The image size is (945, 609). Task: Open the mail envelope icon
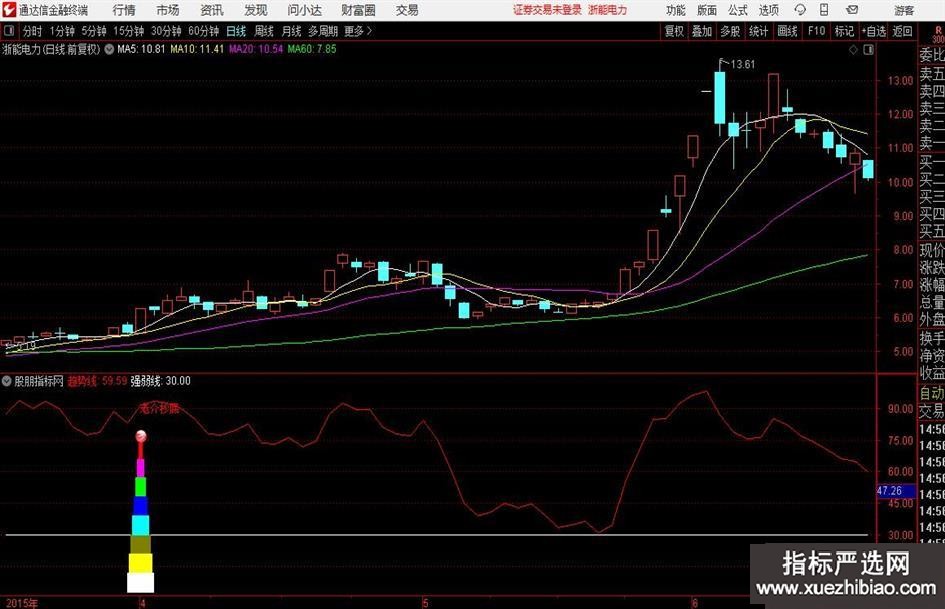pyautogui.click(x=853, y=10)
